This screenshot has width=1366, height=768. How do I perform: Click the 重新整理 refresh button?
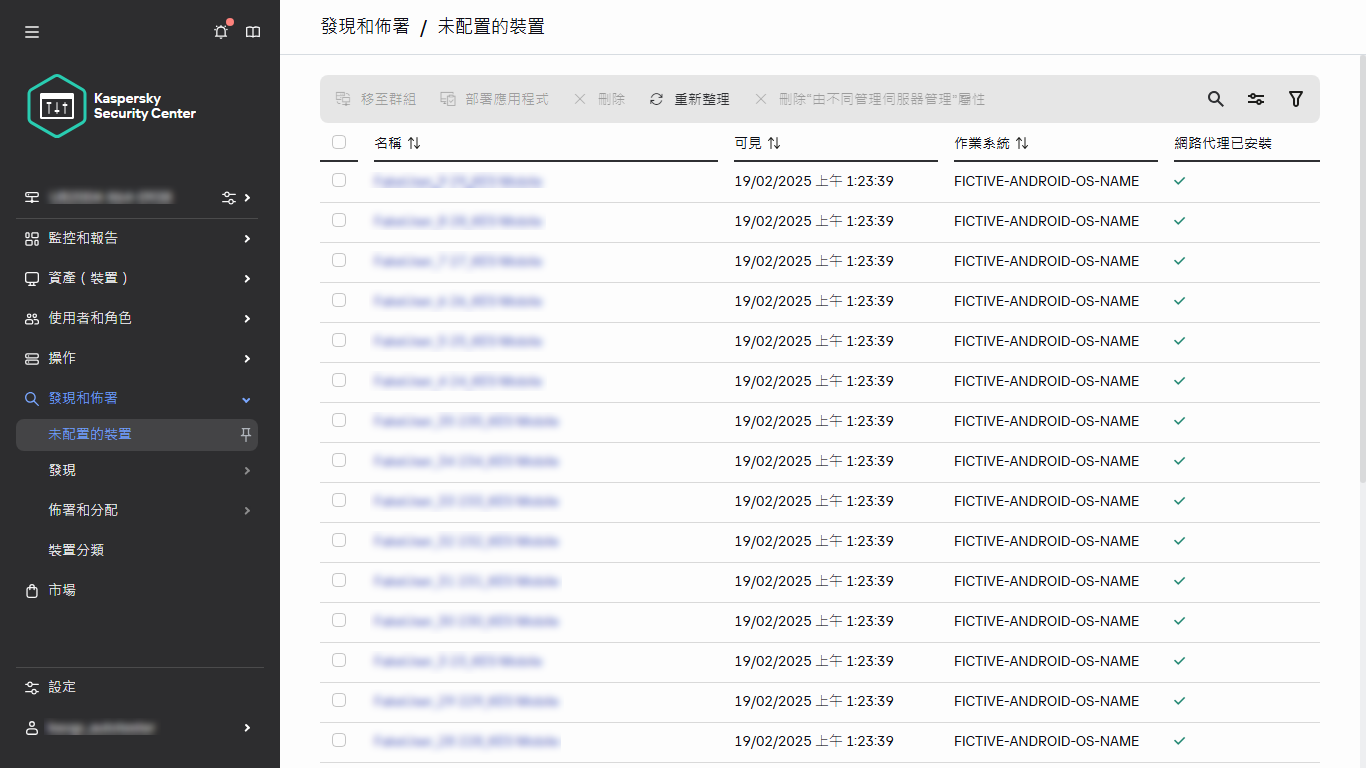(x=689, y=99)
